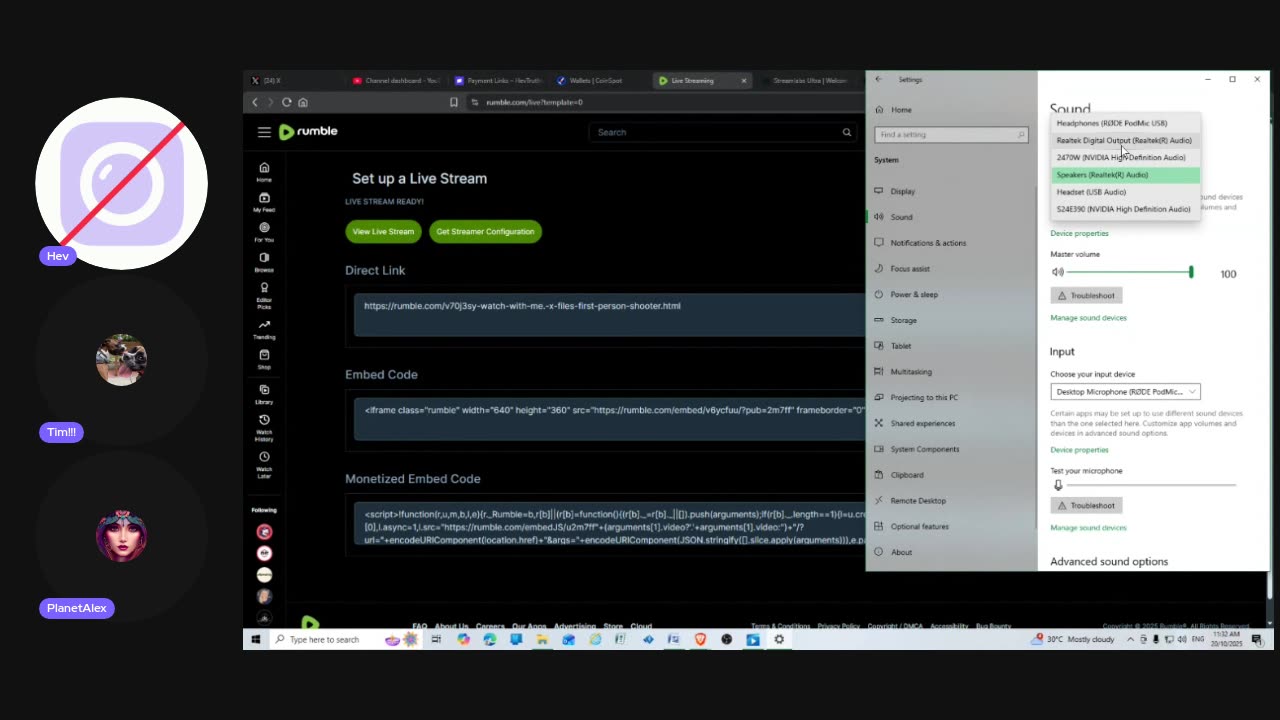The image size is (1280, 720).
Task: Open input Device properties link
Action: pos(1079,450)
